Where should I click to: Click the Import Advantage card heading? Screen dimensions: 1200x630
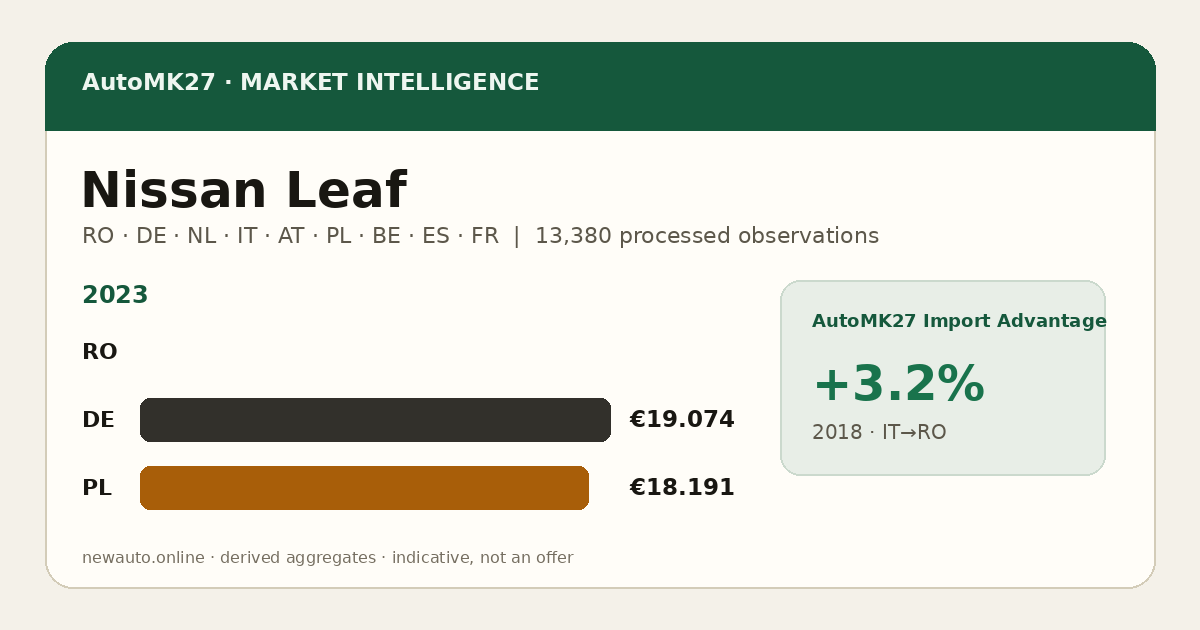(x=959, y=321)
